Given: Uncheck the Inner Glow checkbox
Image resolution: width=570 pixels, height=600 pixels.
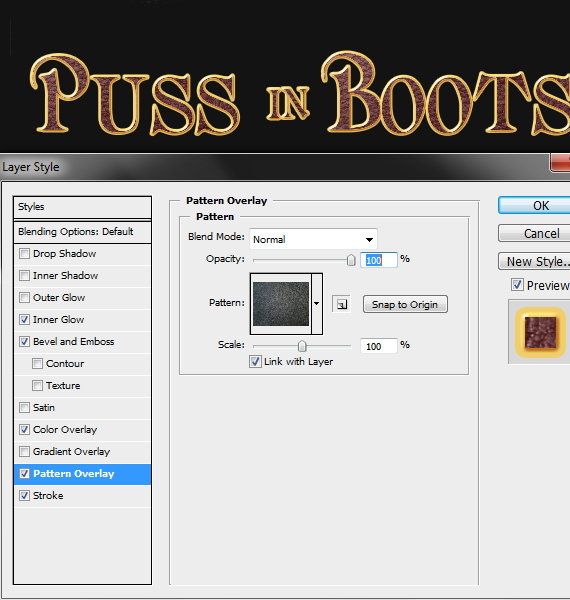Looking at the screenshot, I should tap(24, 320).
